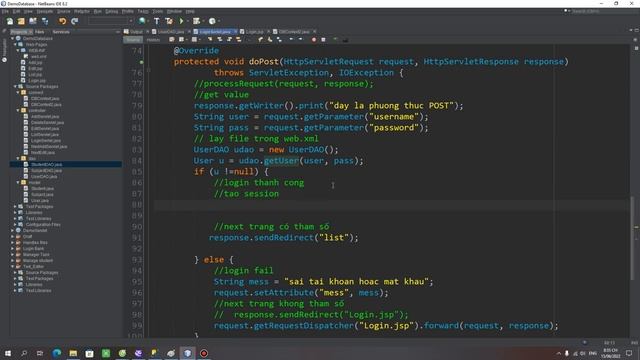Expand the Login Bank project
Viewport: 640px width, 360px height.
pyautogui.click(x=13, y=248)
